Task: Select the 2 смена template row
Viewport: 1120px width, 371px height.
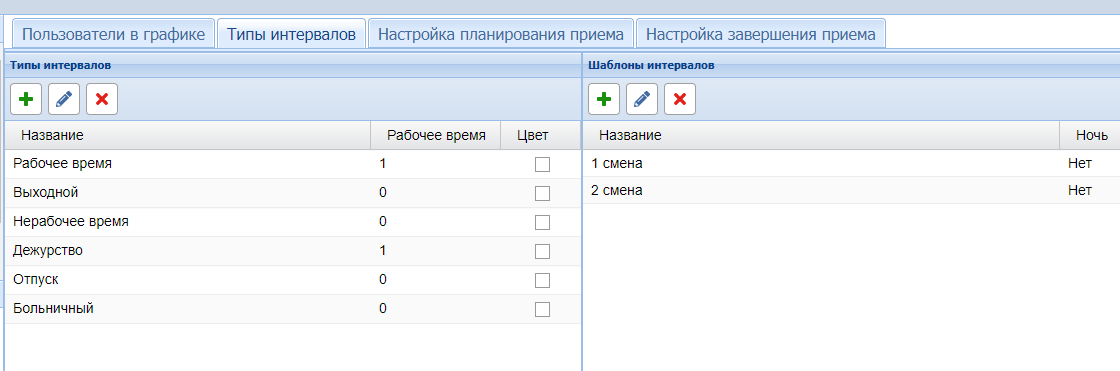Action: (x=851, y=191)
